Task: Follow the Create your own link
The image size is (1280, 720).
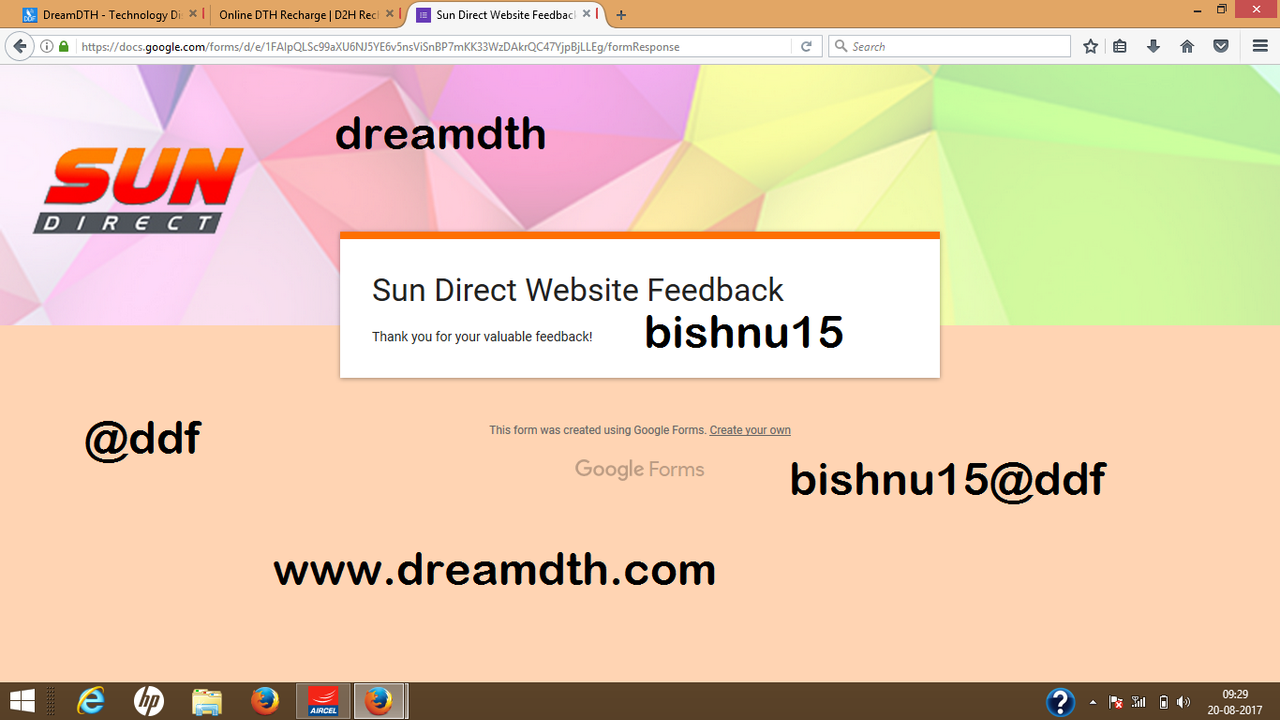Action: pos(750,430)
